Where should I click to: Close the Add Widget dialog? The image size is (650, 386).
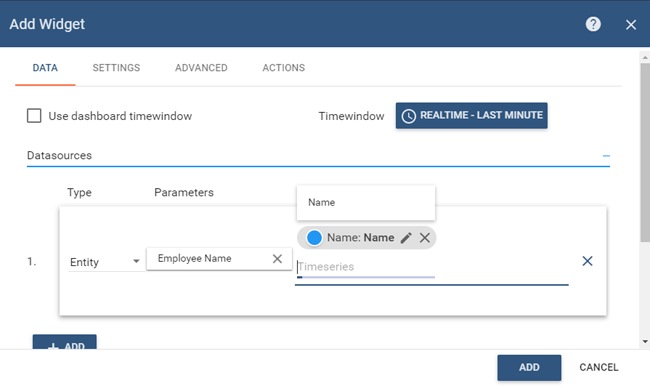click(x=631, y=25)
